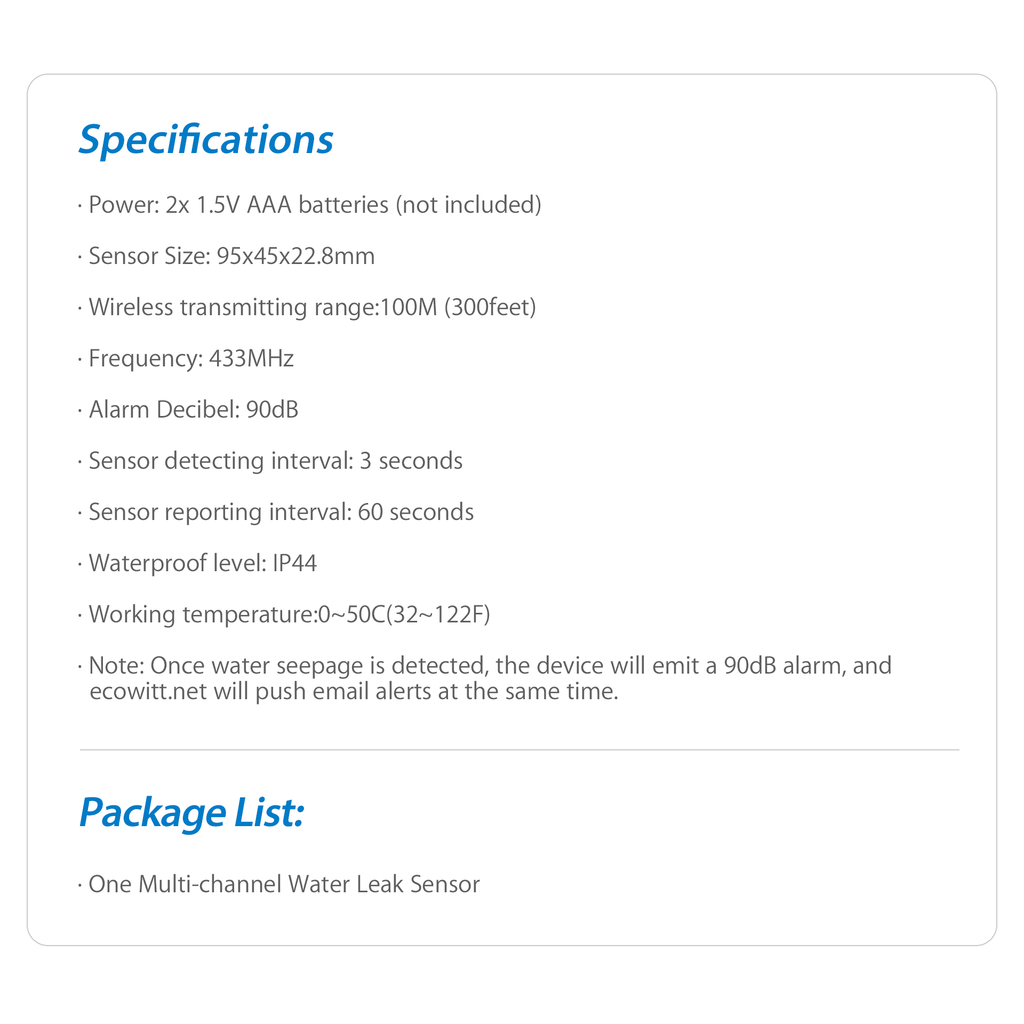Select the Working temperature specification line

click(288, 614)
